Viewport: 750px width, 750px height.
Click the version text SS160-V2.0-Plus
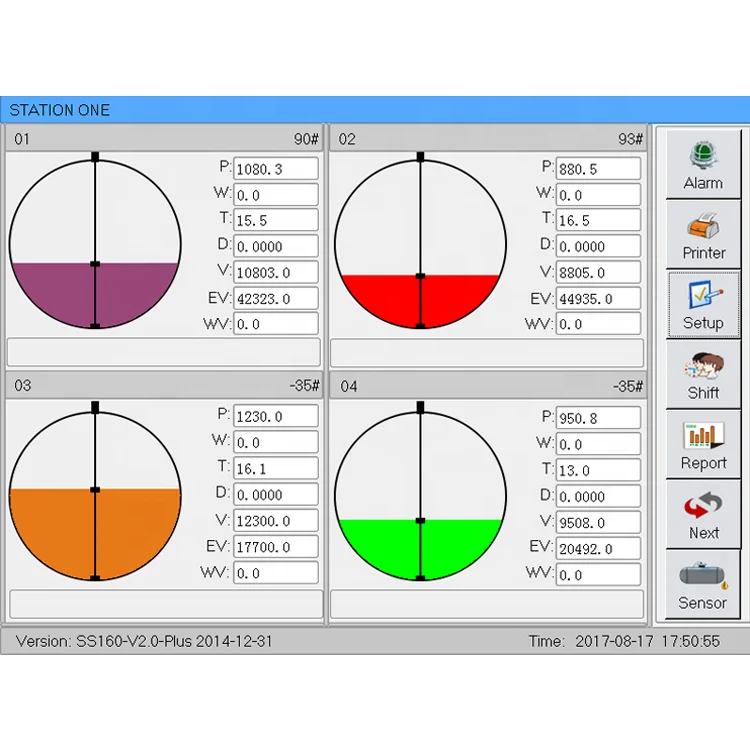135,641
